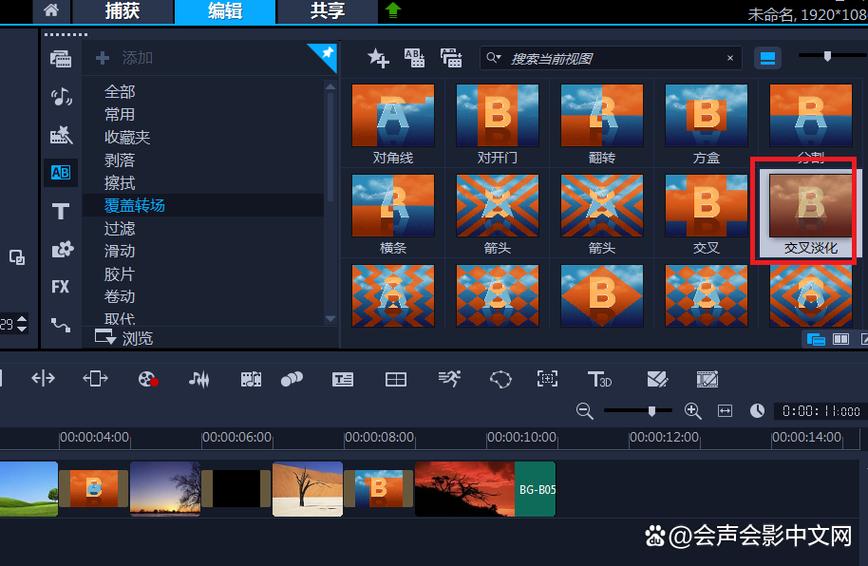Viewport: 868px width, 566px height.
Task: Open the auto music filmstrip icon
Action: tap(251, 379)
